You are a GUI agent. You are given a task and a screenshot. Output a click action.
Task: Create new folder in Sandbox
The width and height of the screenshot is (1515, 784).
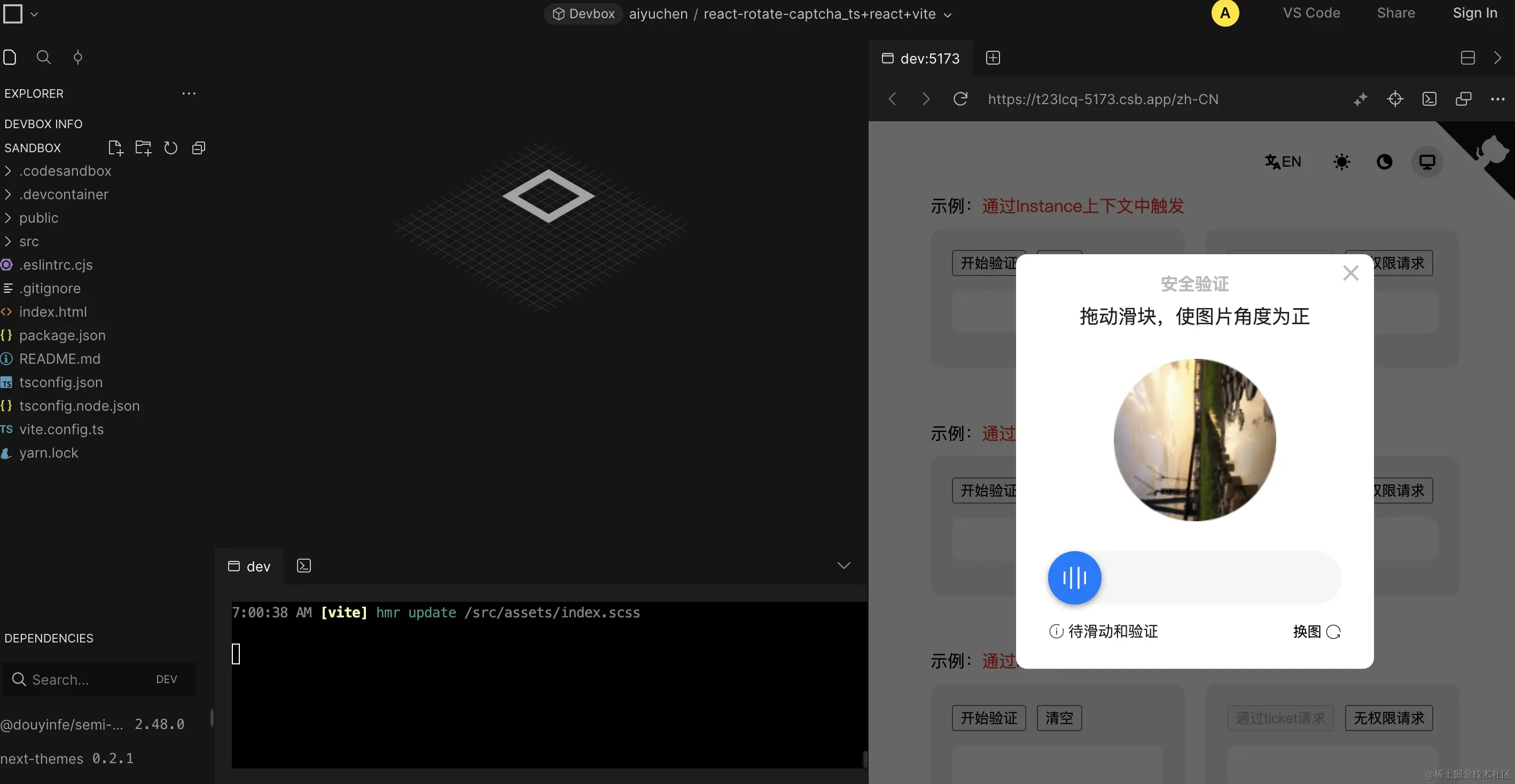(x=143, y=148)
